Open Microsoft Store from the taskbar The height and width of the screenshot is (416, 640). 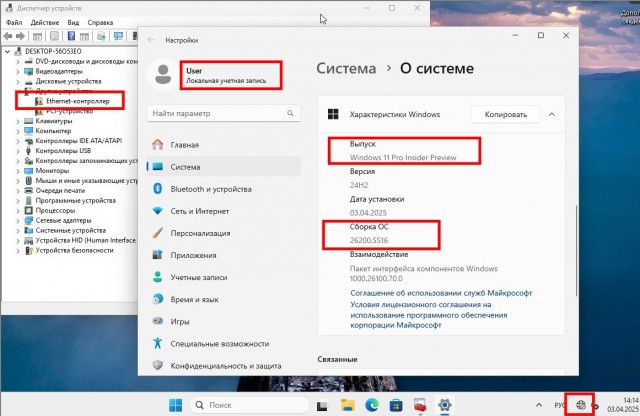tap(396, 405)
